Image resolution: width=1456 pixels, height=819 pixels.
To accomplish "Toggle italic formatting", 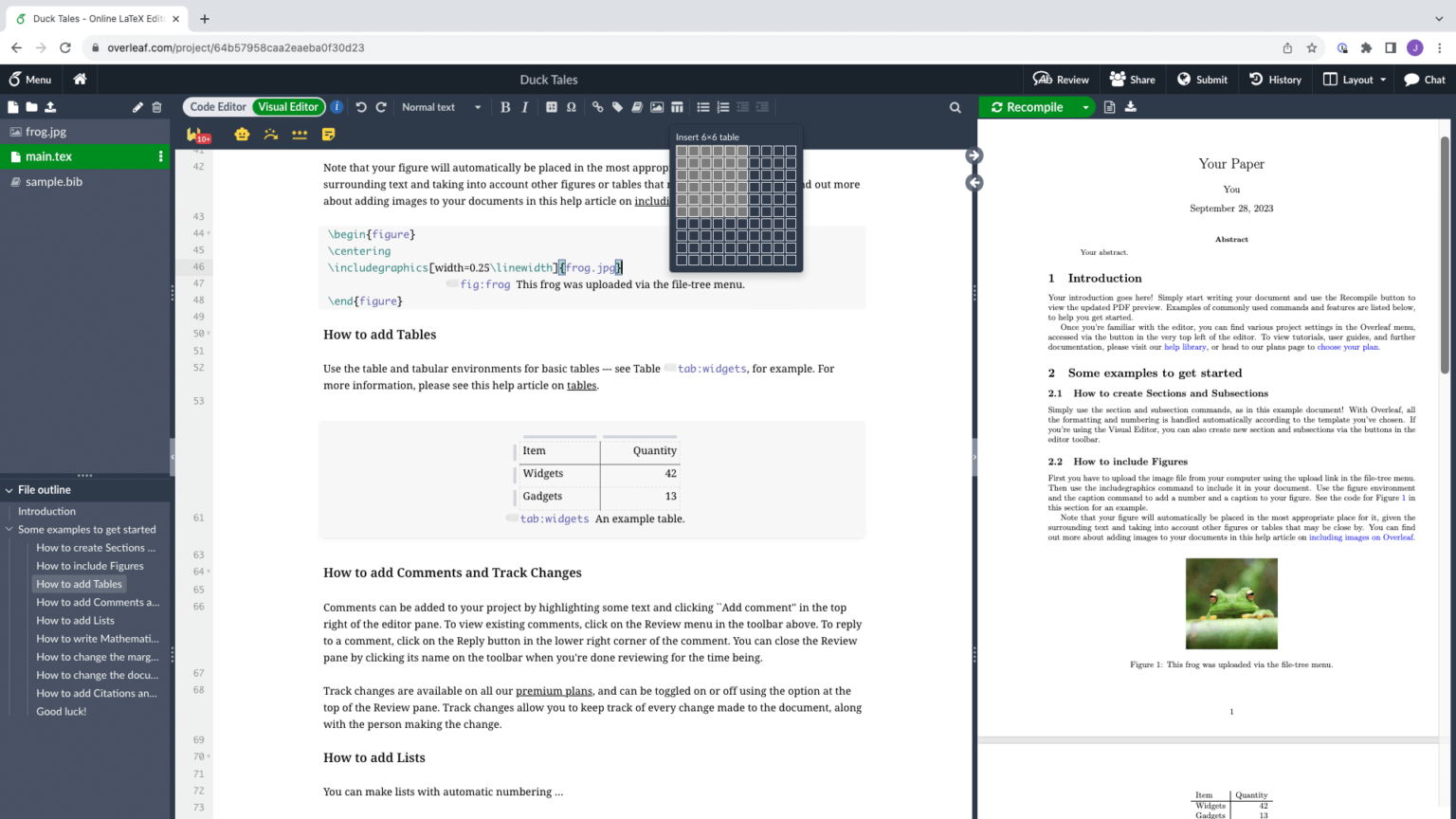I will click(x=524, y=107).
